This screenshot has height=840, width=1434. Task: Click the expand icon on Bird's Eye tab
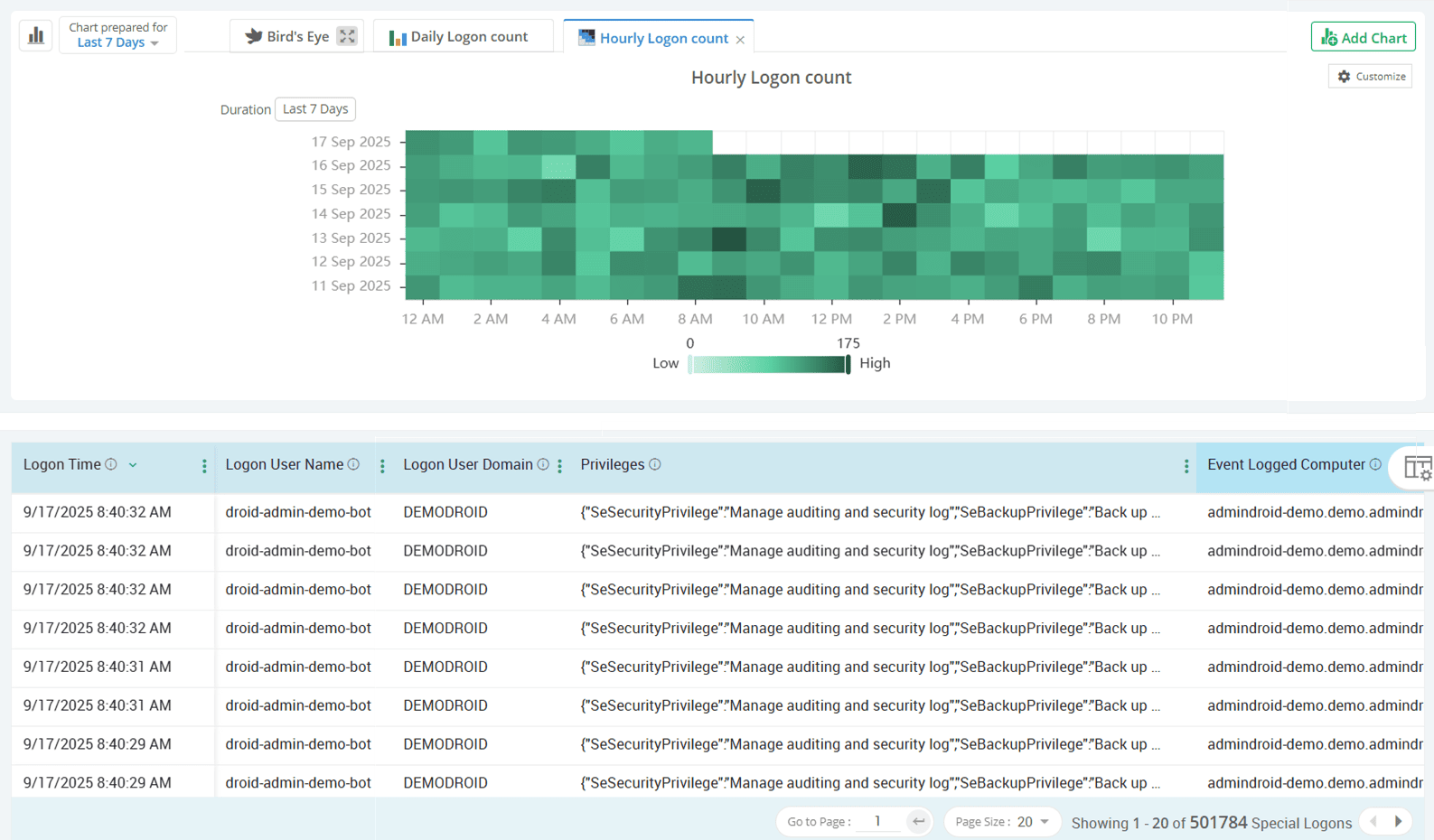(x=347, y=36)
